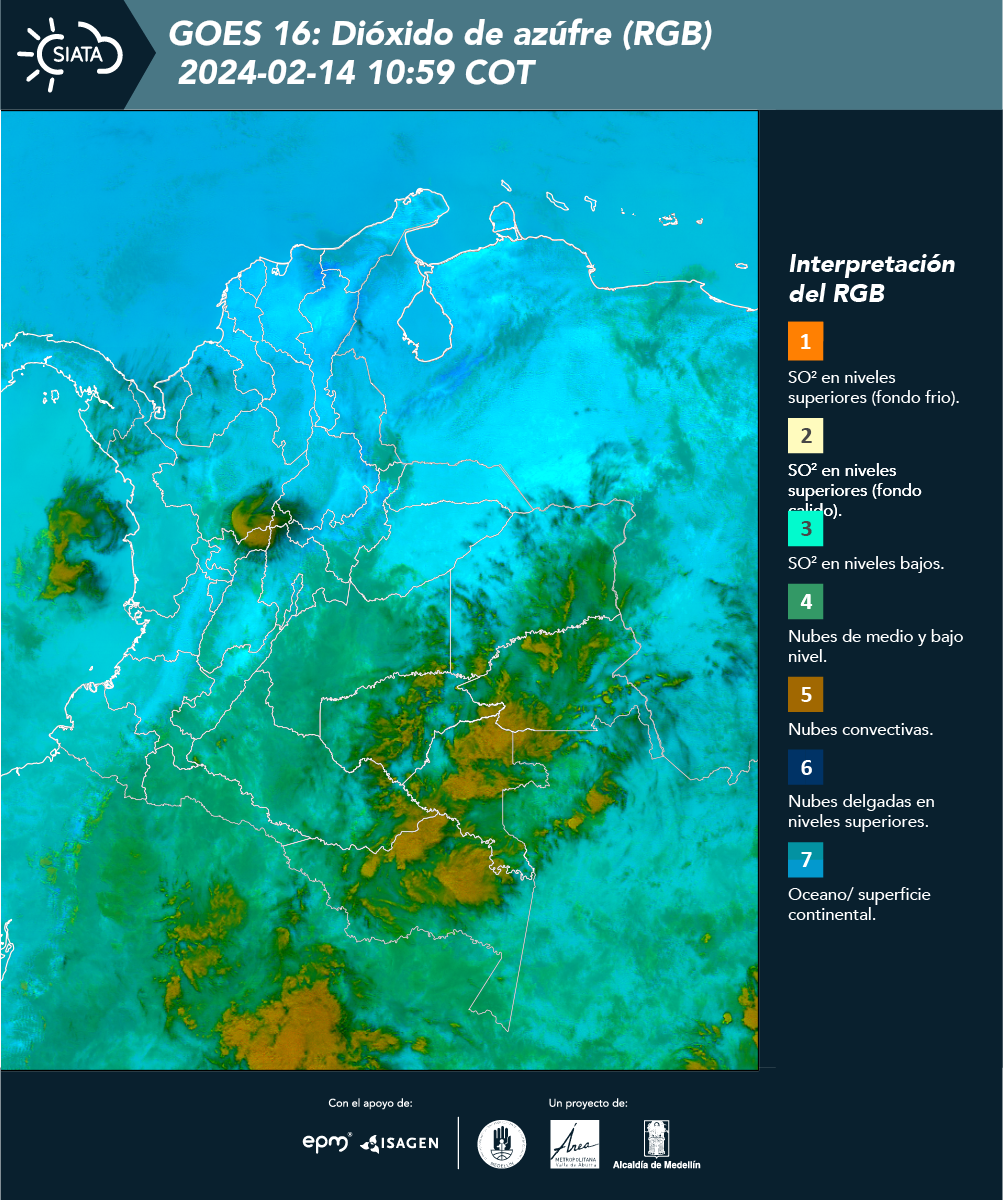
Task: Click the Área Metropolitana logo
Action: click(575, 1144)
